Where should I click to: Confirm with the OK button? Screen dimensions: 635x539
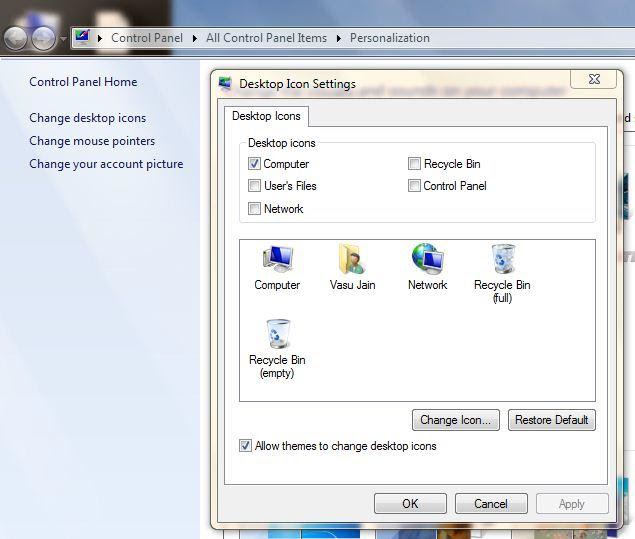point(410,503)
